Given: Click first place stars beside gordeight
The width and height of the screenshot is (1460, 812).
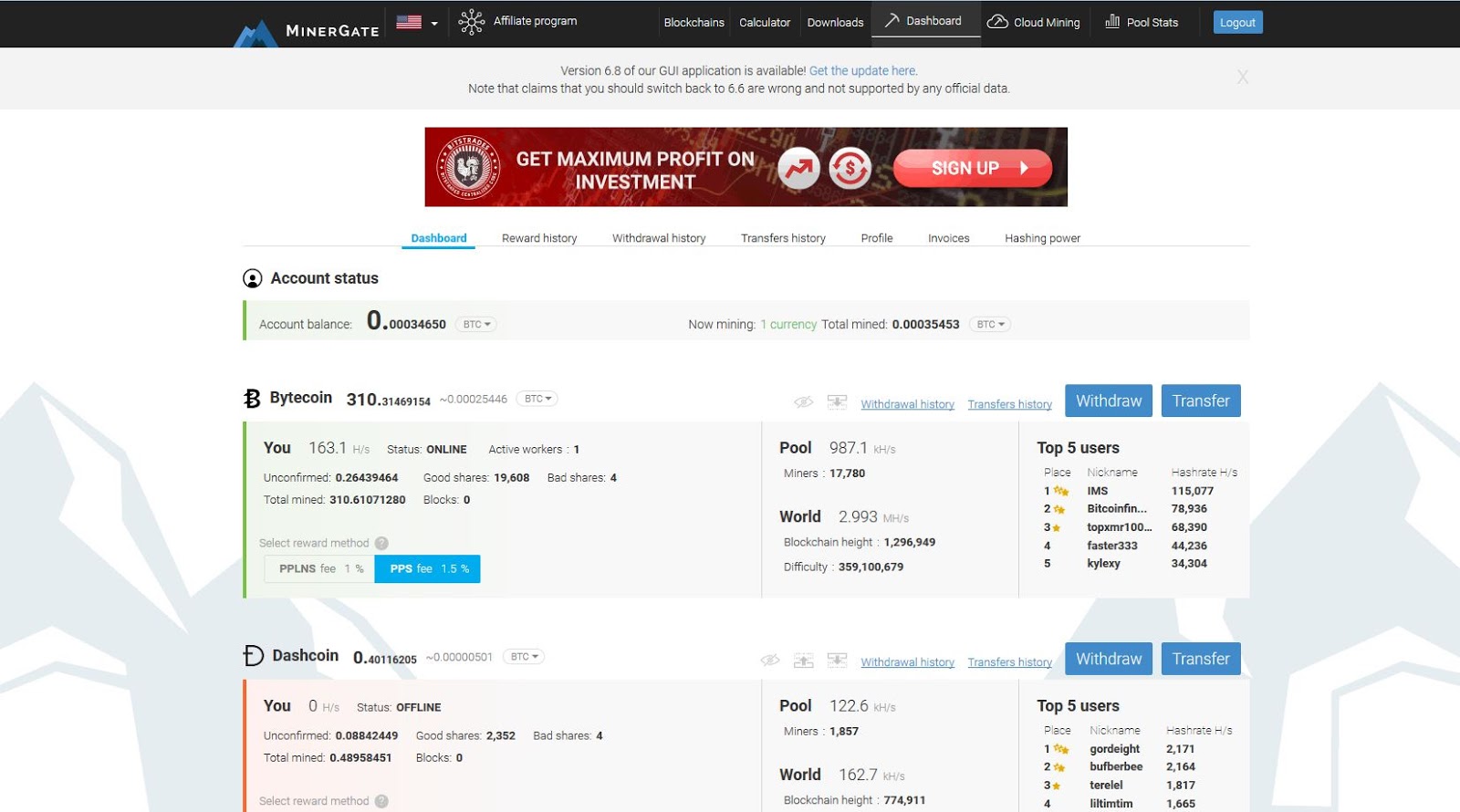Looking at the screenshot, I should point(1061,749).
